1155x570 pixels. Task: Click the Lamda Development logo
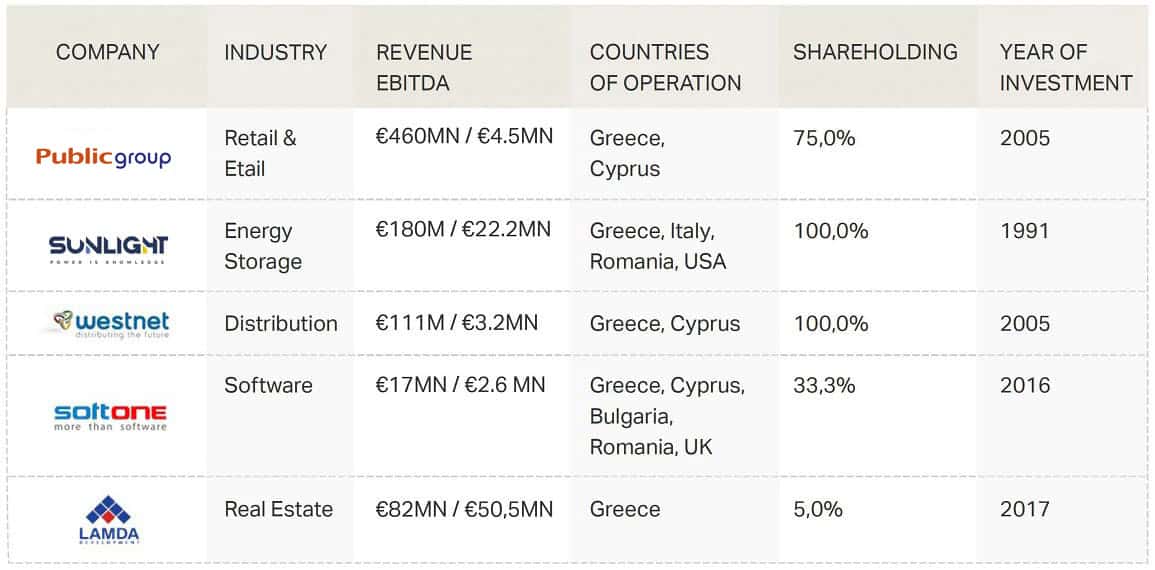coord(109,519)
